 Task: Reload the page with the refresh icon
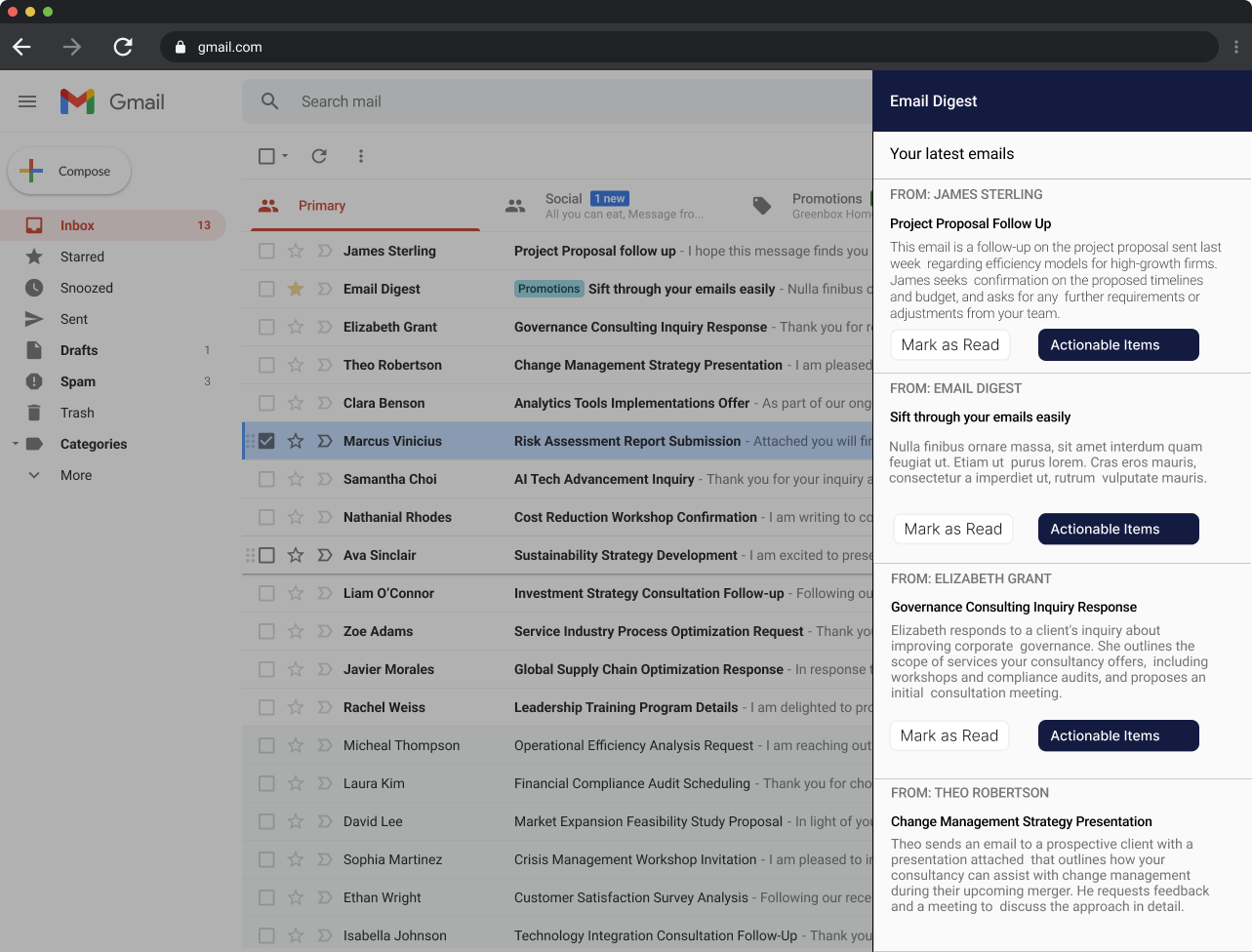click(123, 47)
